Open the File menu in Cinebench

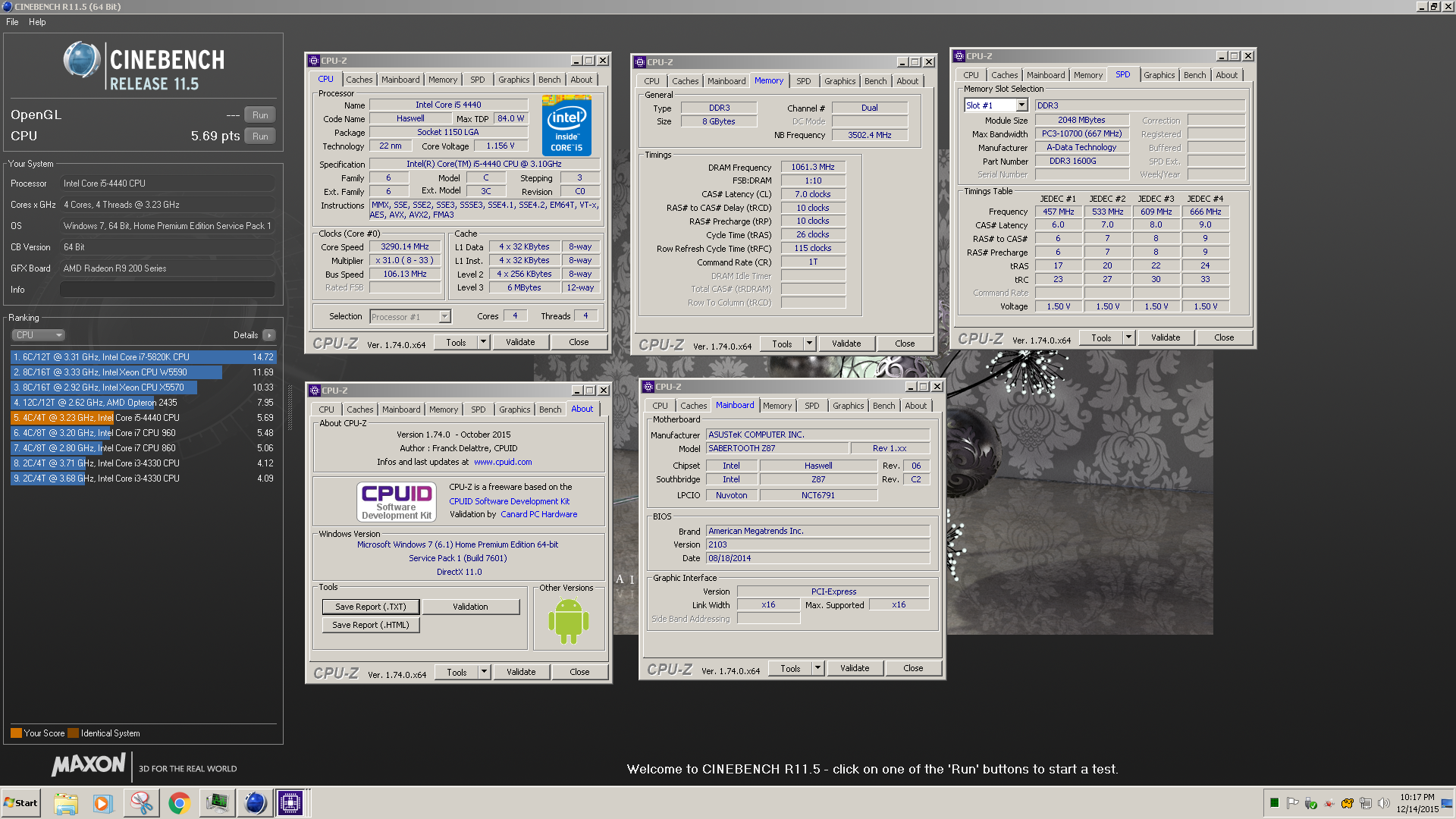click(12, 22)
